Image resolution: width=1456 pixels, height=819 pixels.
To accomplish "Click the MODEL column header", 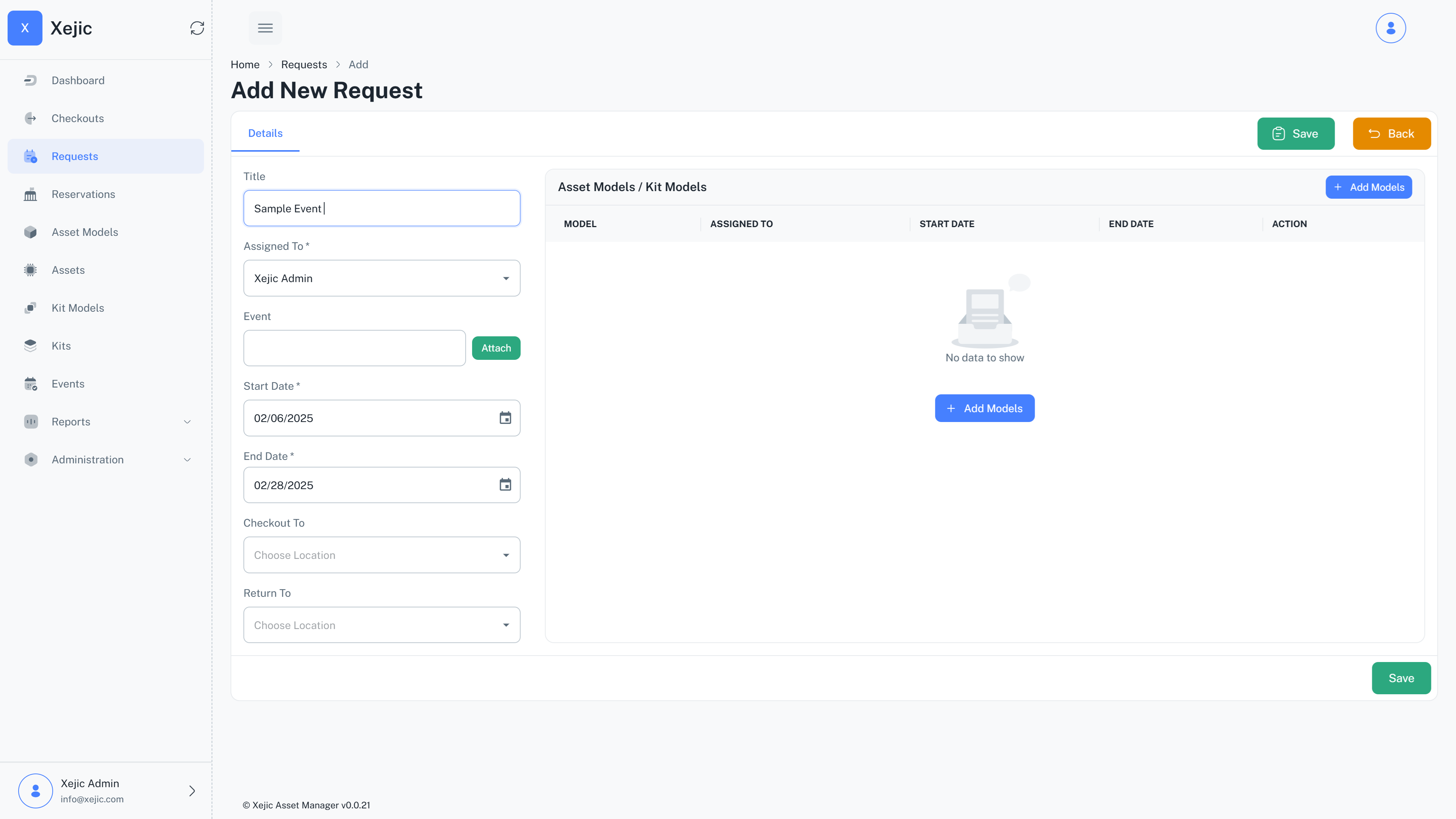I will (x=580, y=224).
